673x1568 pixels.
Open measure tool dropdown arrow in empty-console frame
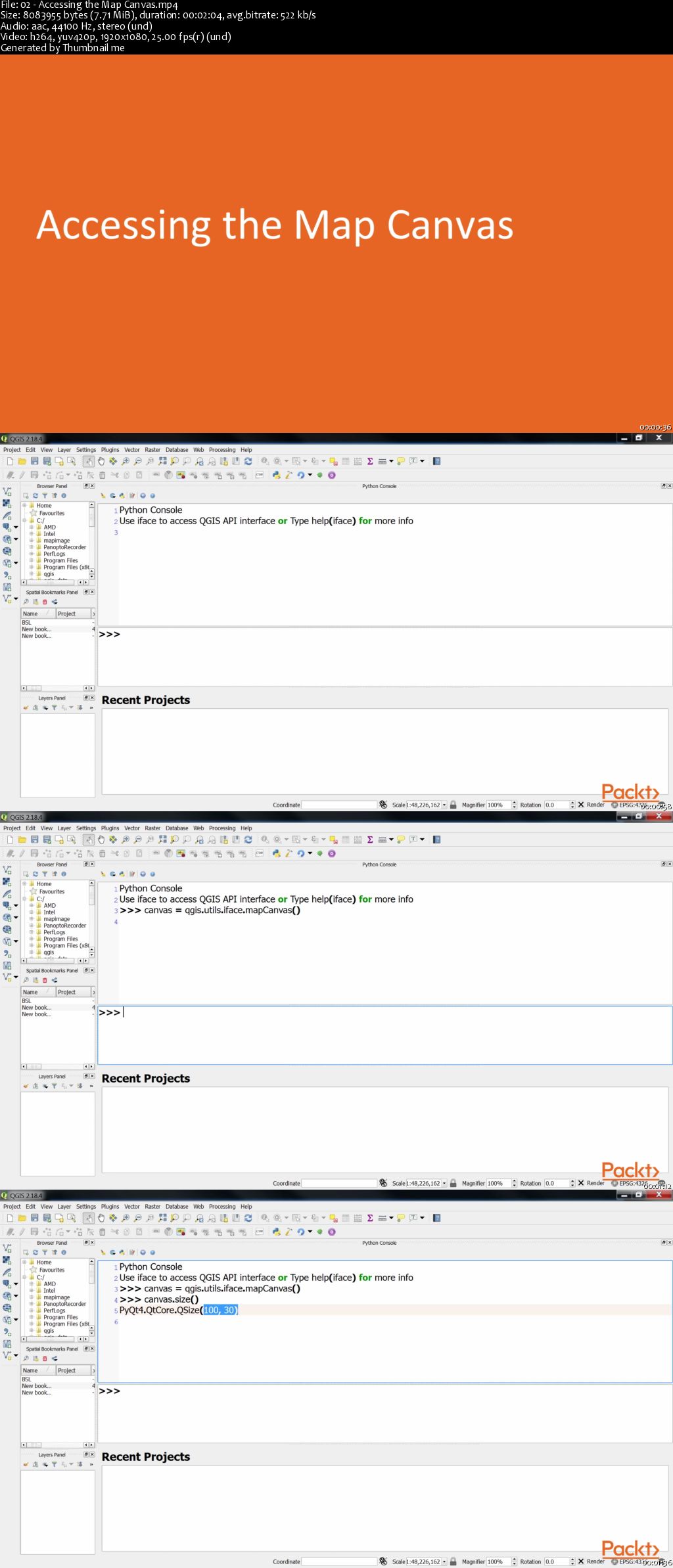point(391,461)
